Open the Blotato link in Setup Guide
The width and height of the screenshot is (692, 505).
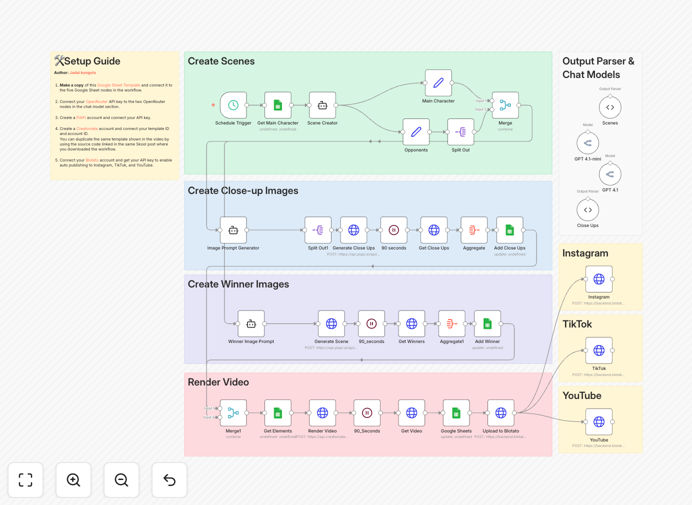point(92,160)
